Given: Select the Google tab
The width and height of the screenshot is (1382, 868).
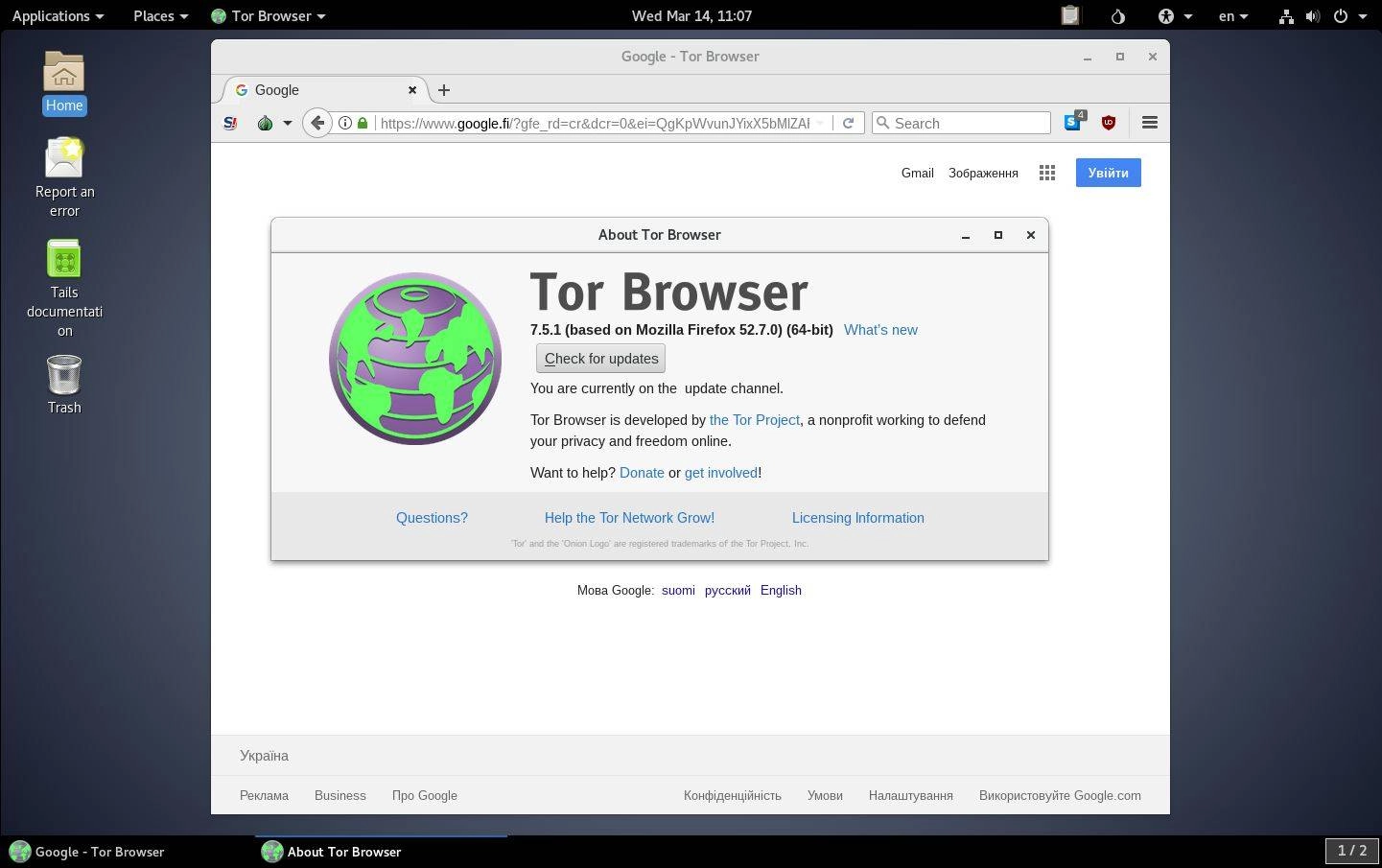Looking at the screenshot, I should point(326,90).
